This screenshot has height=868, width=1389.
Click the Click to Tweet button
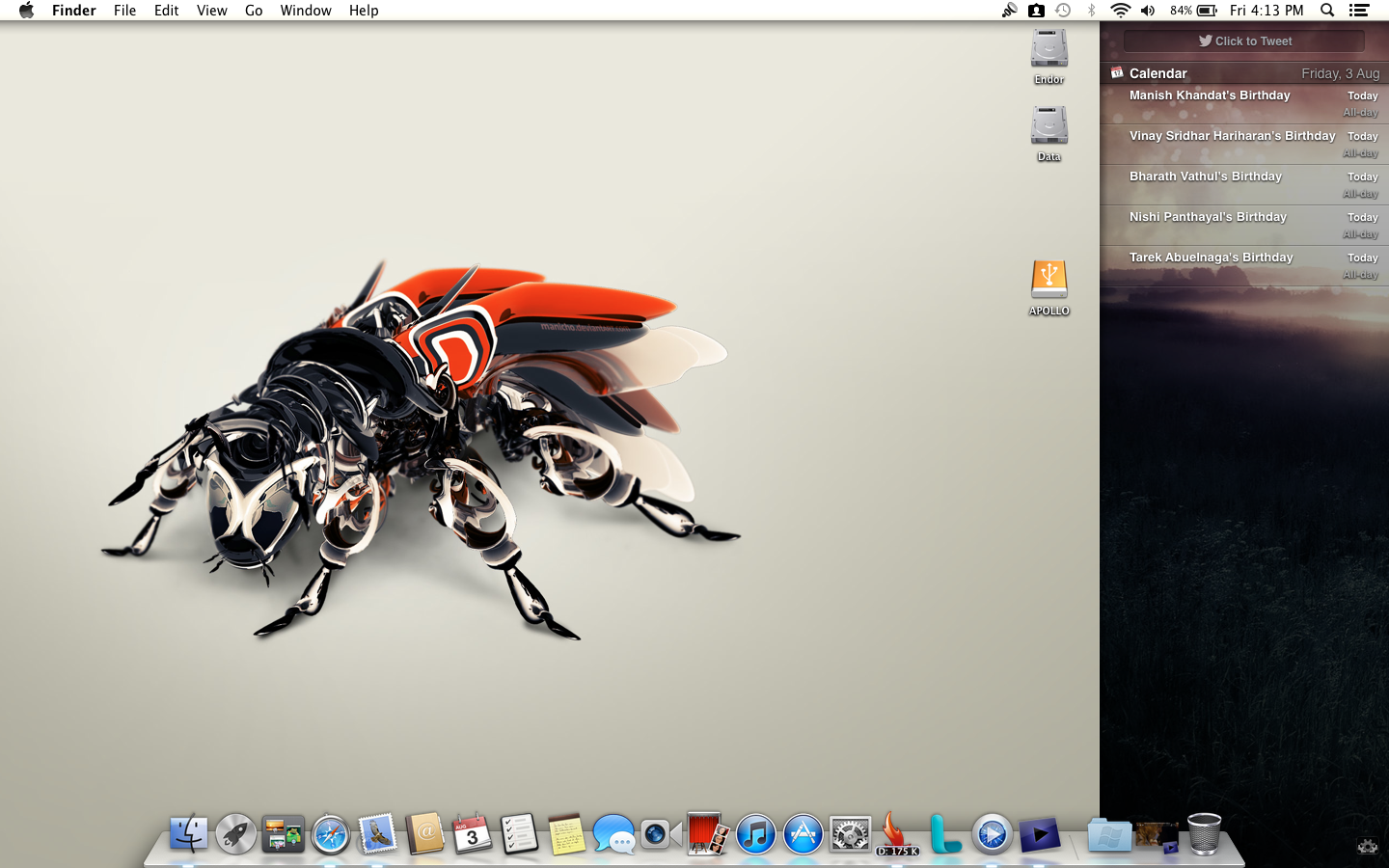[1244, 41]
